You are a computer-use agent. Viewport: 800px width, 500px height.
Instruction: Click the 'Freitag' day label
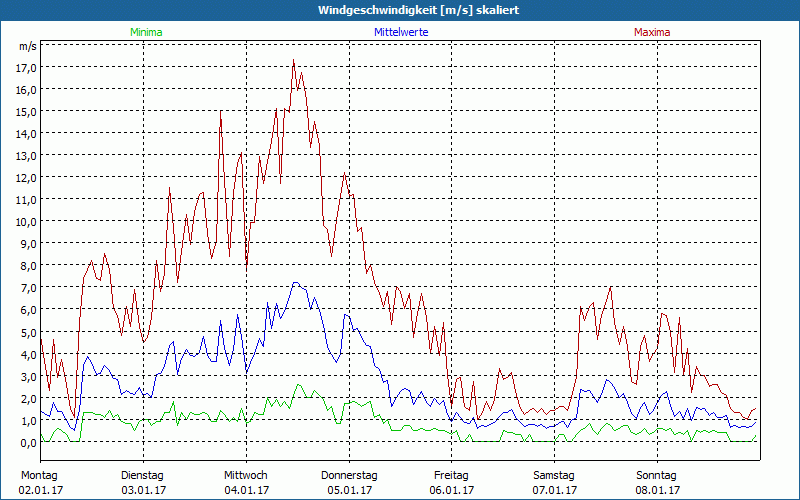[451, 476]
